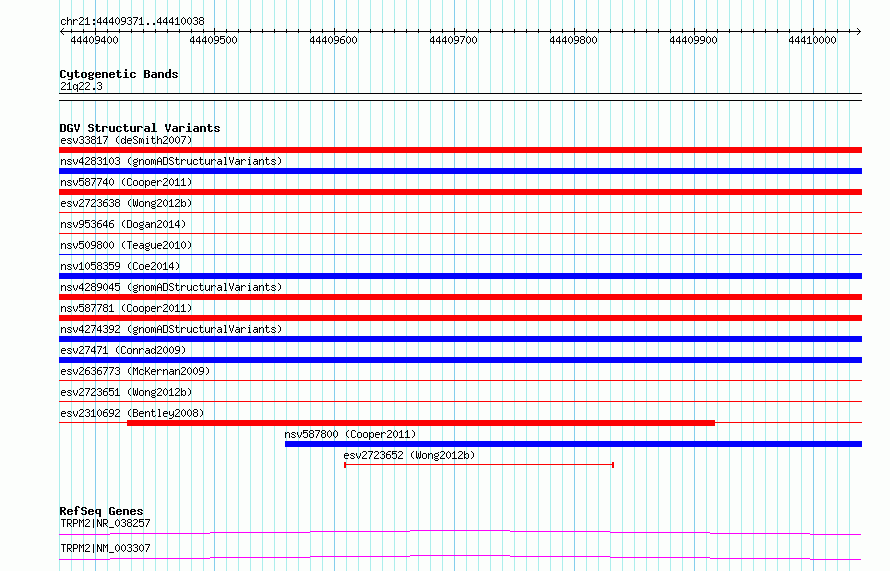Click the RefSeq Genes track title
Image resolution: width=890 pixels, height=571 pixels.
(x=101, y=511)
